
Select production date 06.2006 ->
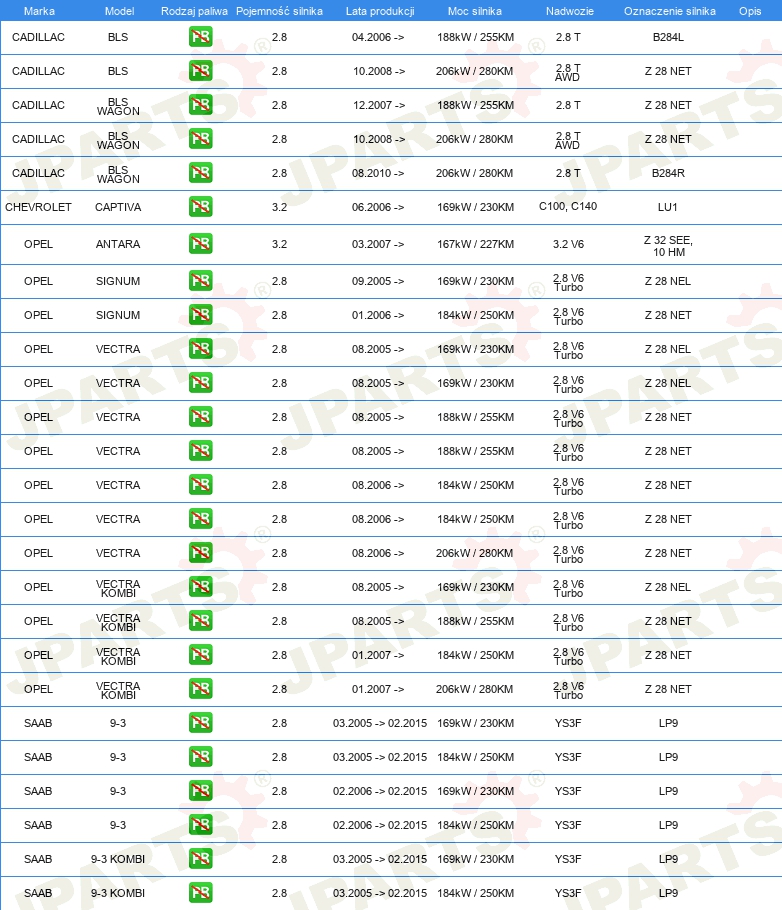(x=378, y=207)
